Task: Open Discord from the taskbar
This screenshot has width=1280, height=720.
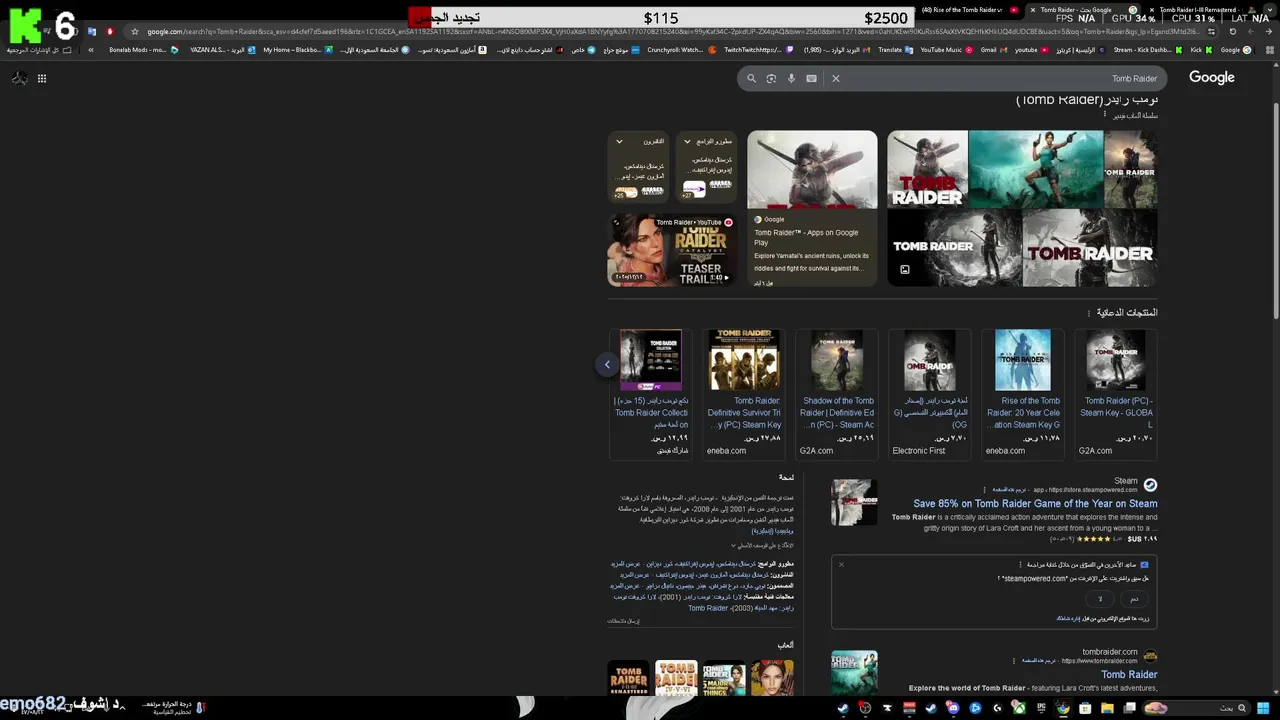Action: coord(953,708)
